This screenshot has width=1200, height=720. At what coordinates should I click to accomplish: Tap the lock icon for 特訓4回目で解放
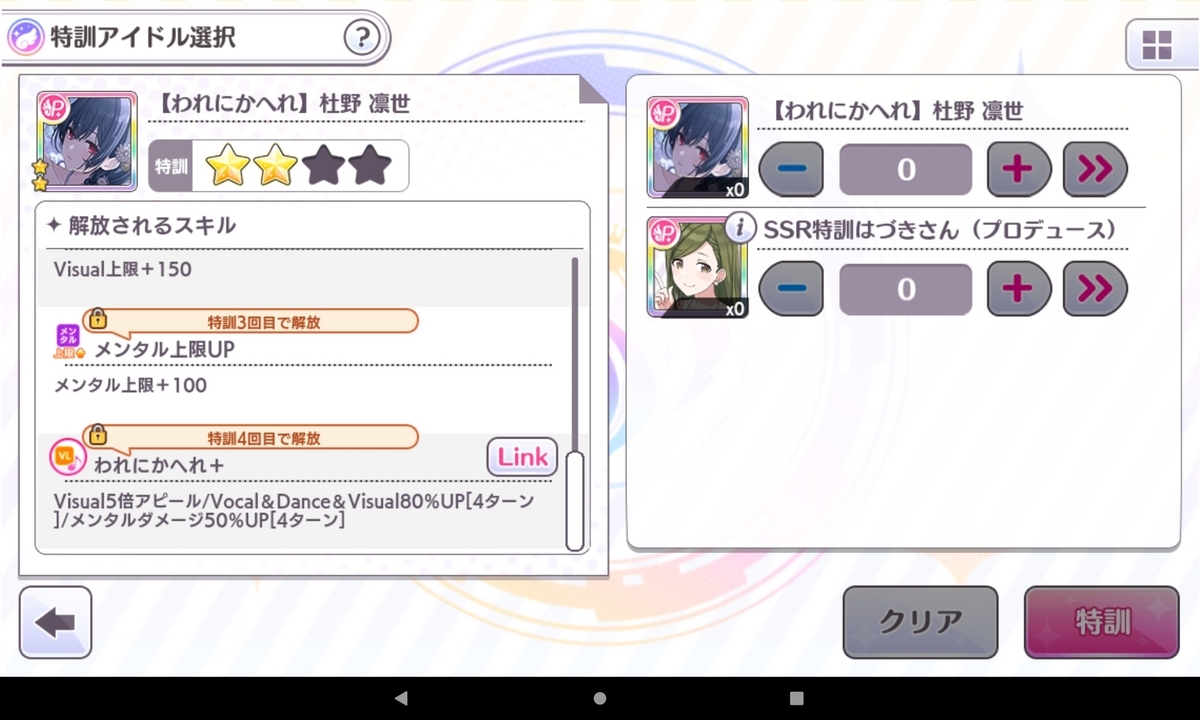(97, 435)
